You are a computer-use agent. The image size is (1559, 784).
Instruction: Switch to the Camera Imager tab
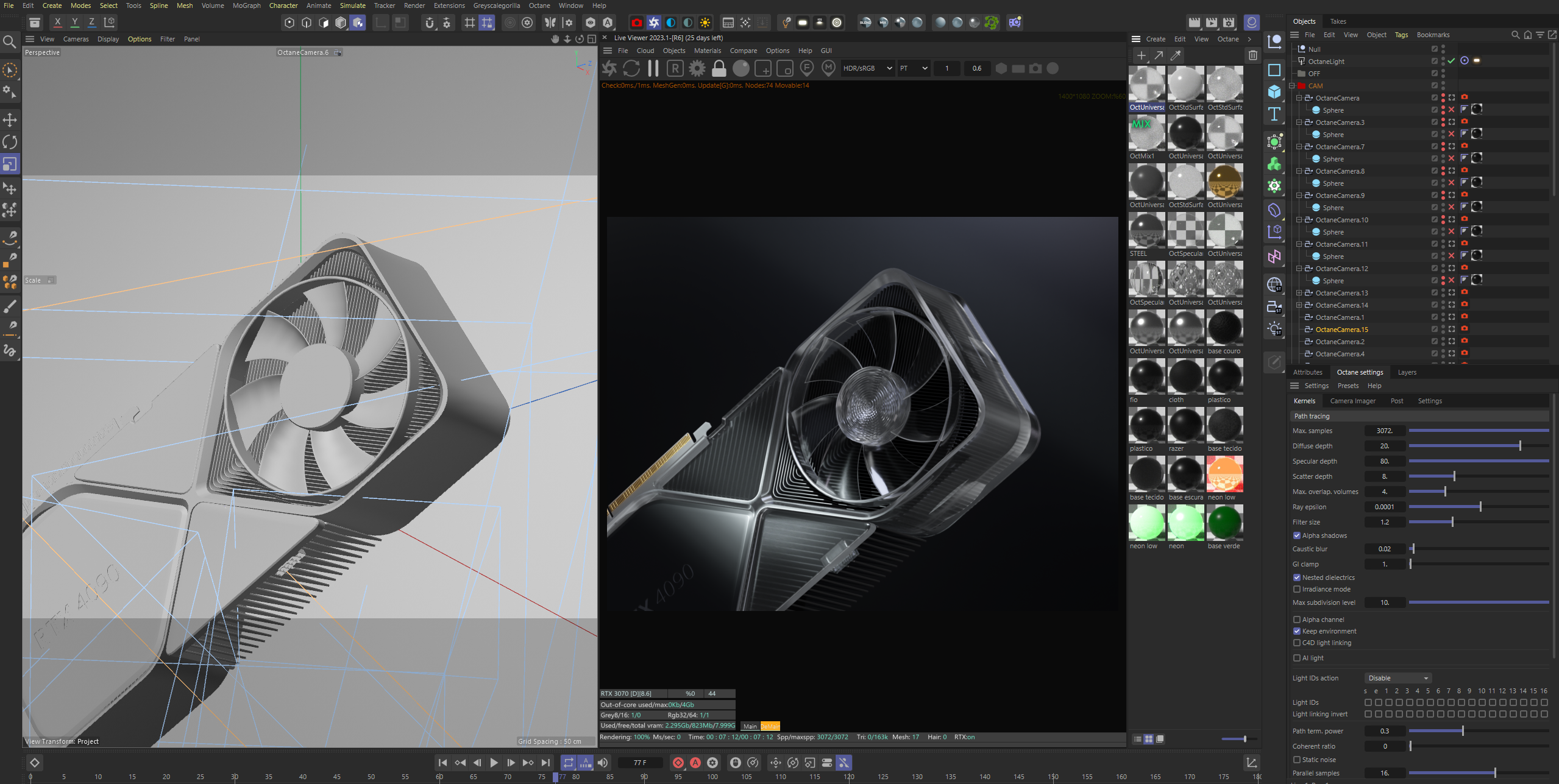coord(1353,401)
